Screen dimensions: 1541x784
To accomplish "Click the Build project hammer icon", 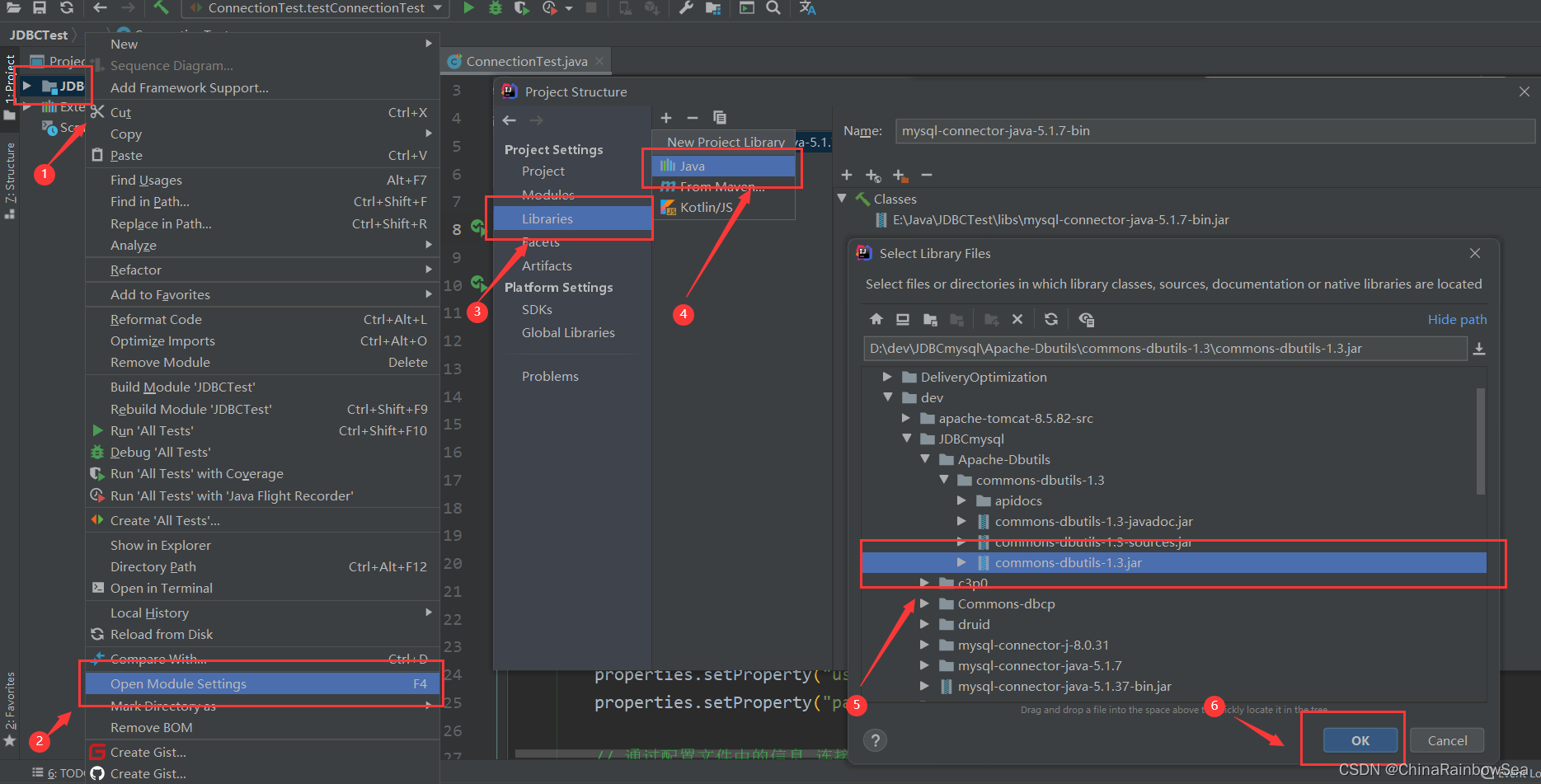I will (x=161, y=7).
